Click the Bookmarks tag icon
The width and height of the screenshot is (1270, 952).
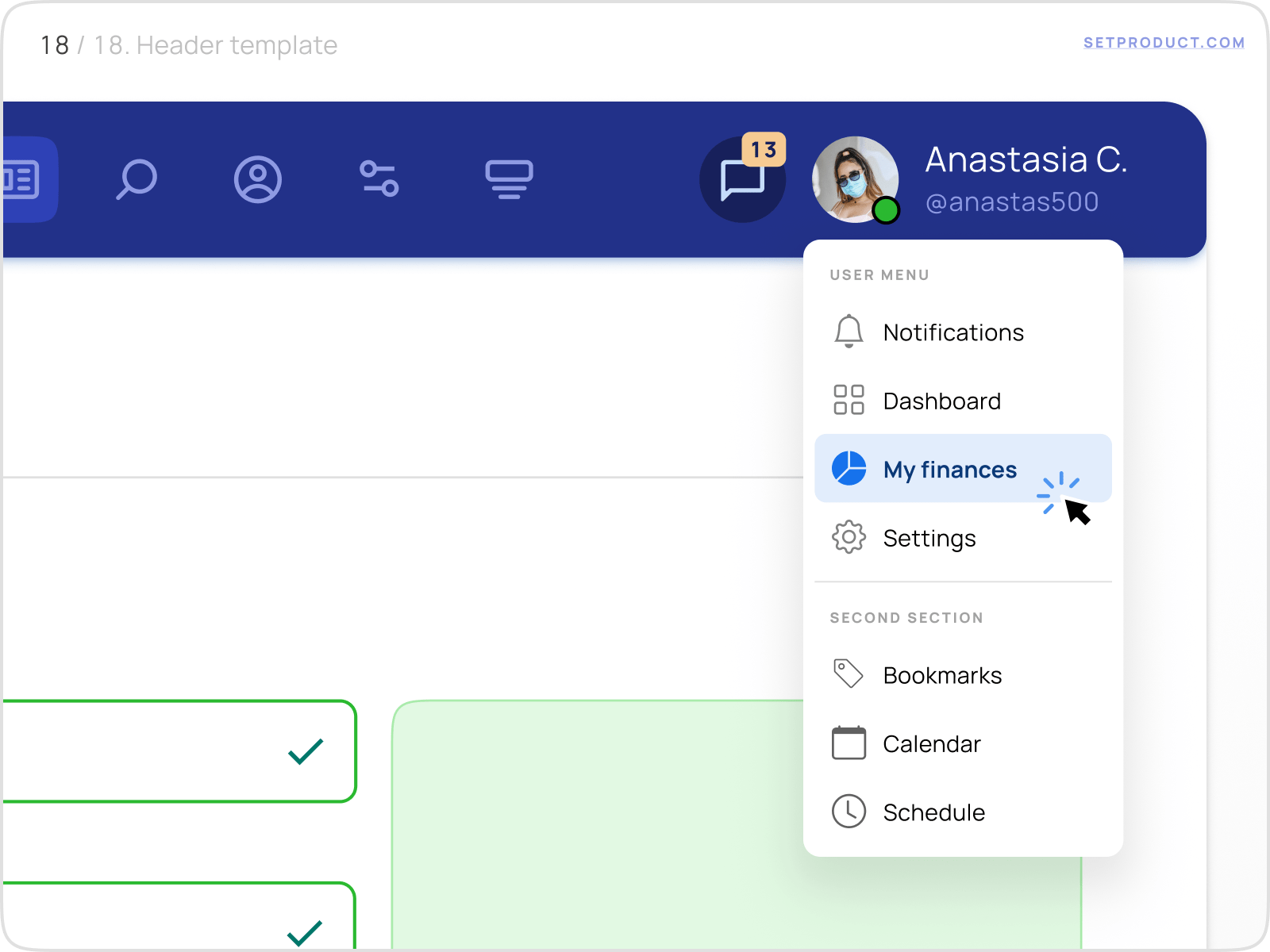pos(848,674)
